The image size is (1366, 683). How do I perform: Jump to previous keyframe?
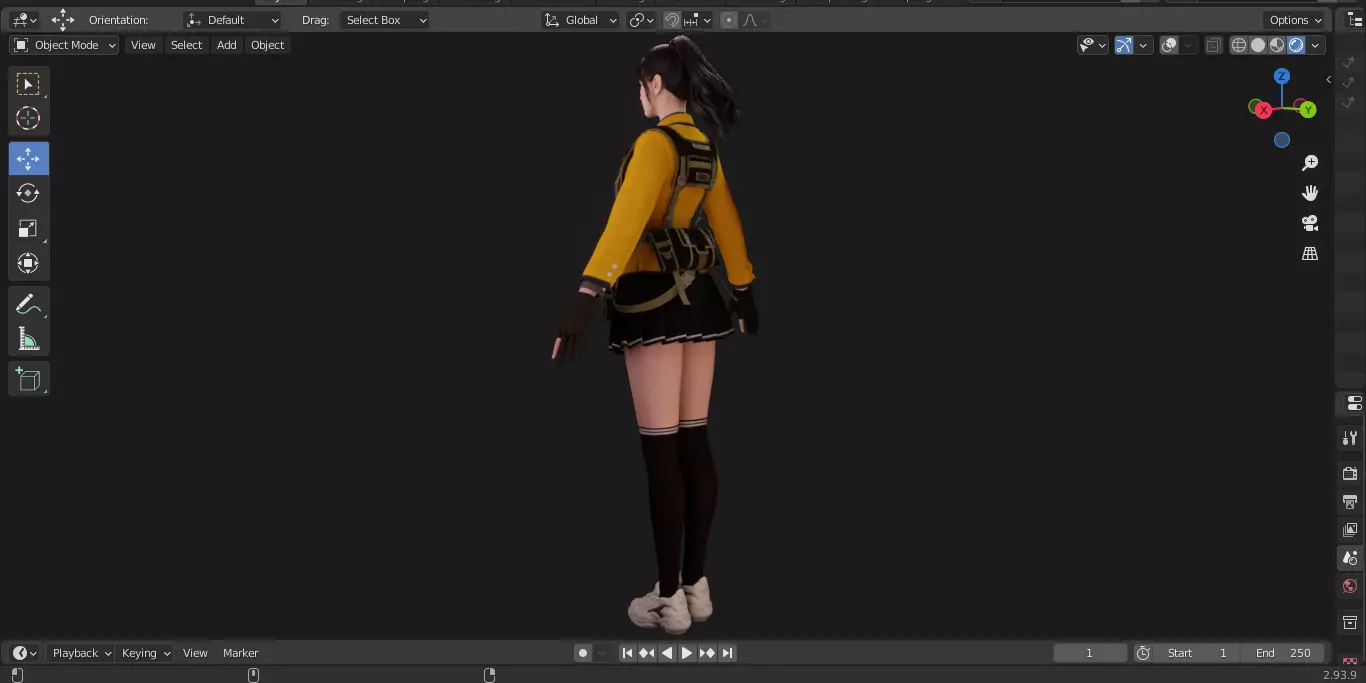click(647, 653)
